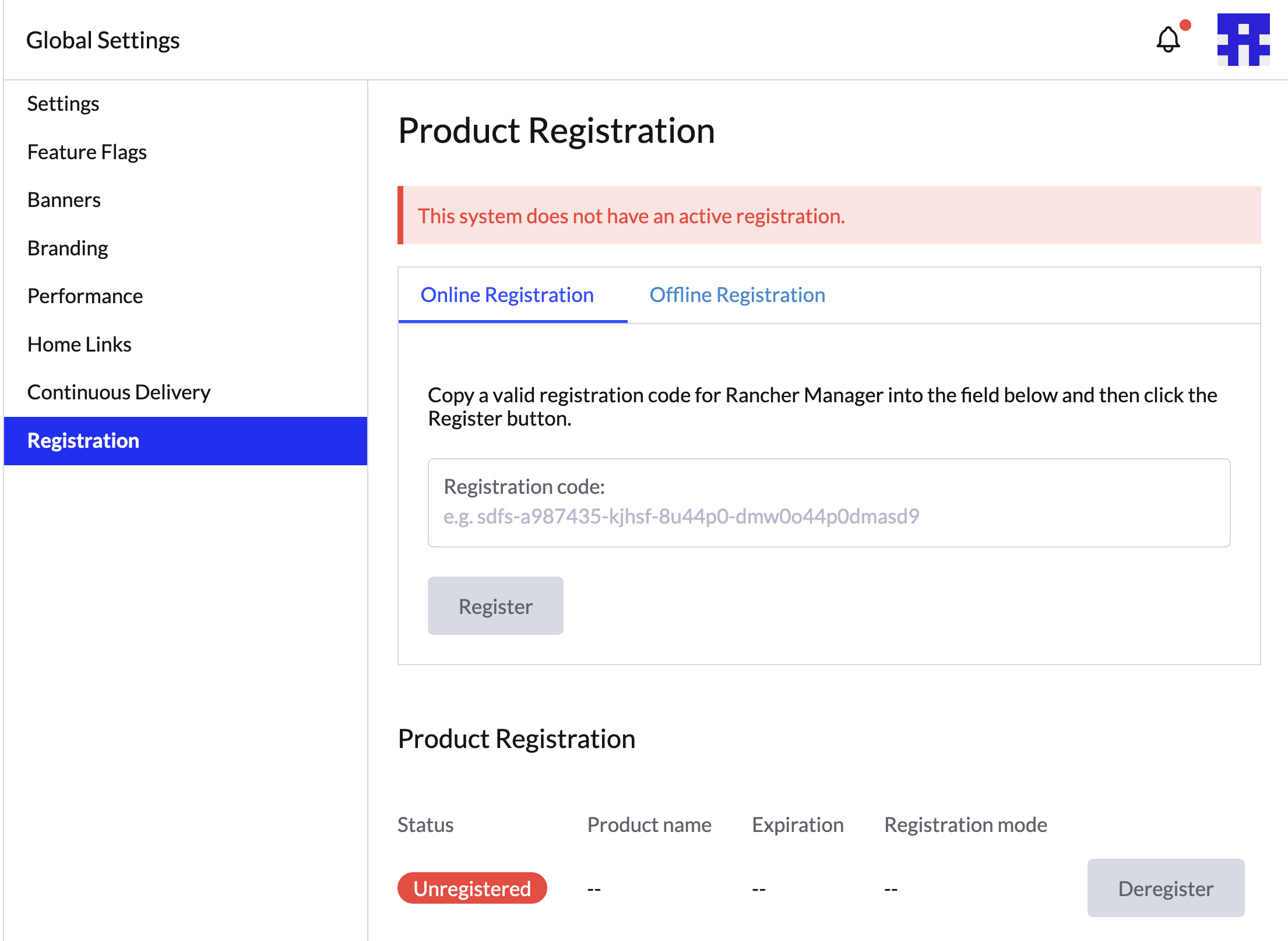Open the Branding settings

click(67, 248)
